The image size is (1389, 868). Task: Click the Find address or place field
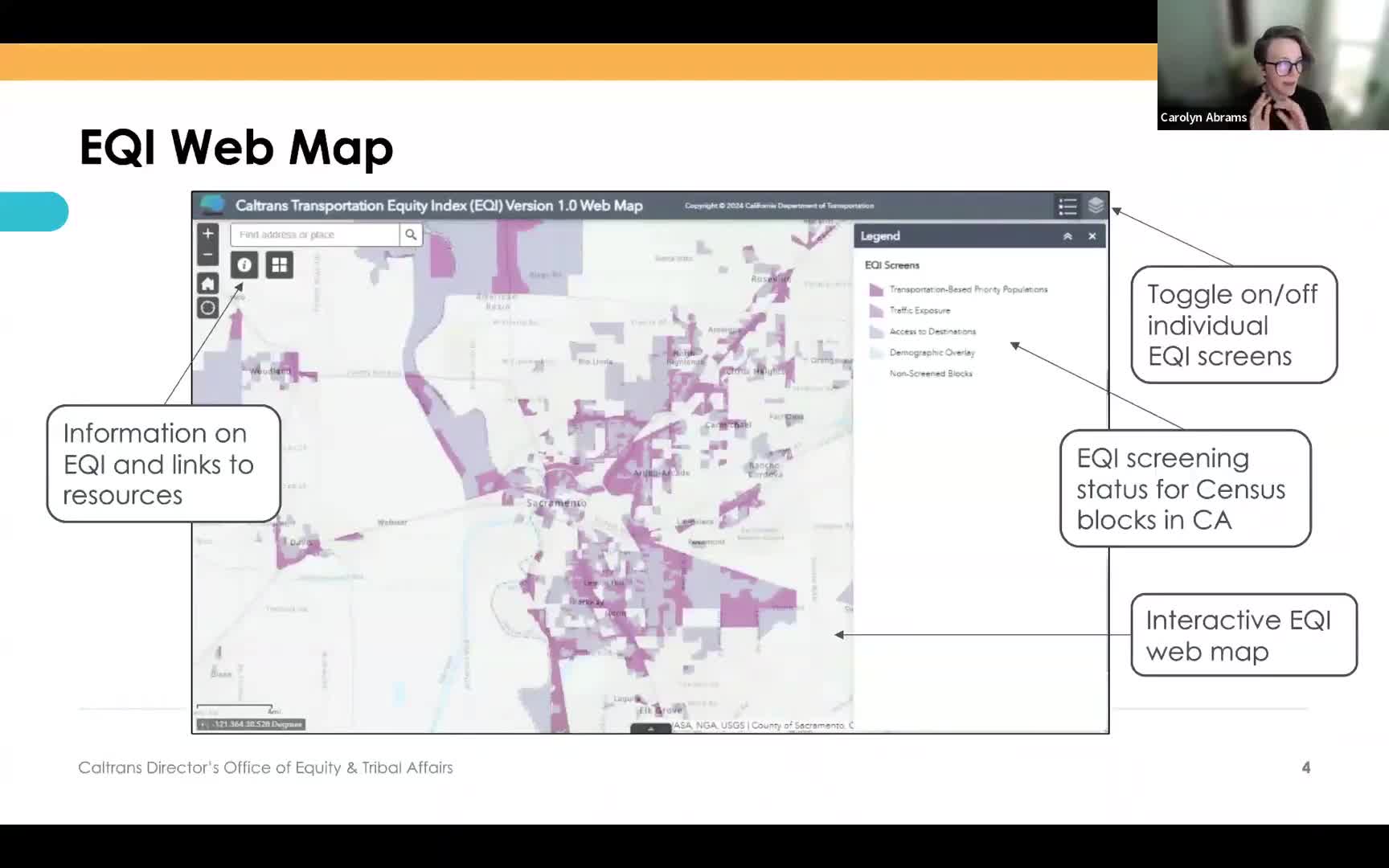313,234
